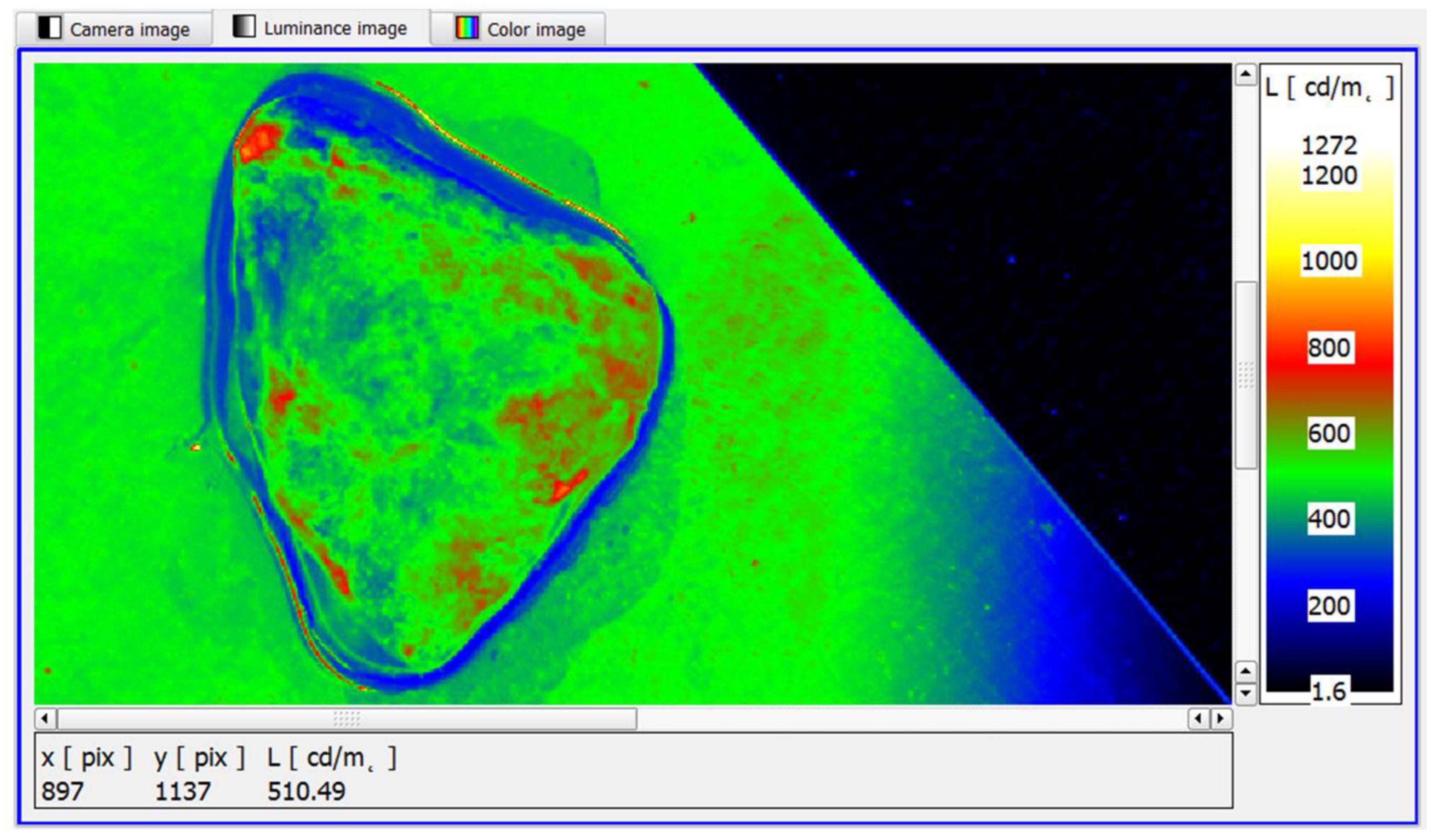1432x840 pixels.
Task: Click the 1272 maximum scale value
Action: coord(1329,146)
